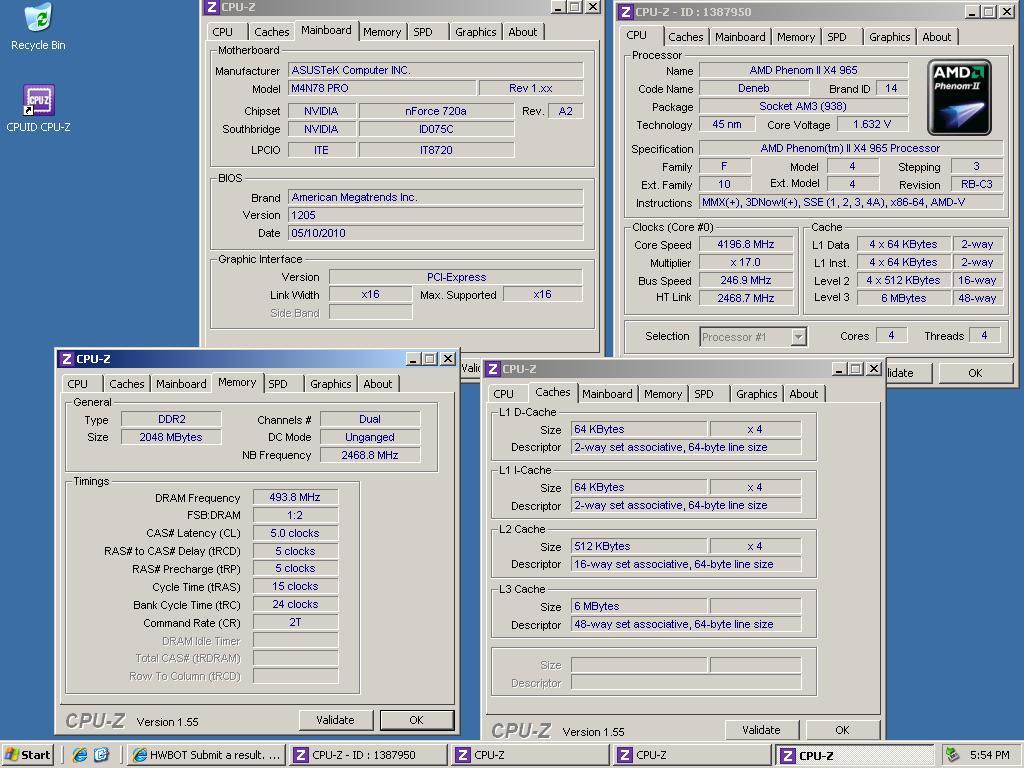Select About tab in the Memory window
Viewport: 1024px width, 768px height.
[x=377, y=384]
